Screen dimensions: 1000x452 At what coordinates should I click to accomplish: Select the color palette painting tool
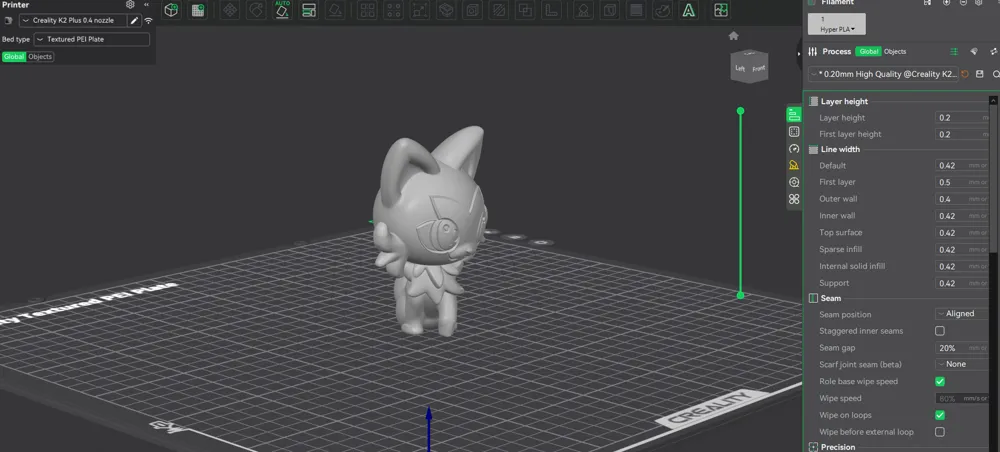pyautogui.click(x=663, y=10)
